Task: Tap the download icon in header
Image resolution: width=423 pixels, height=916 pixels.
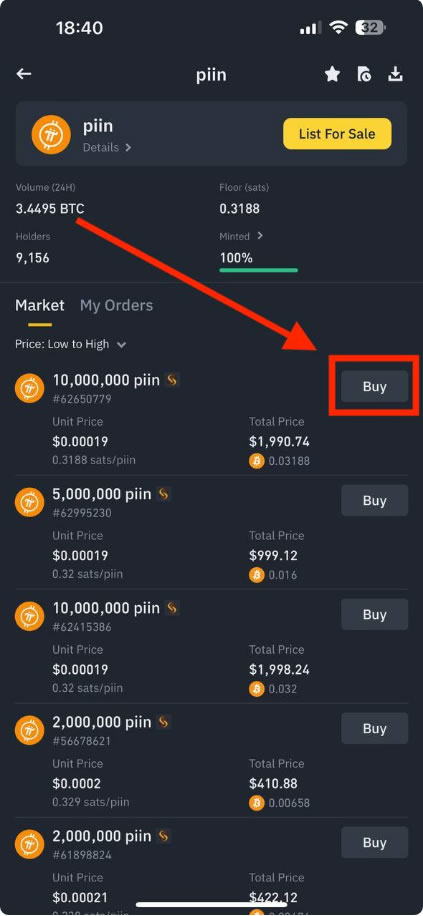Action: click(x=396, y=74)
